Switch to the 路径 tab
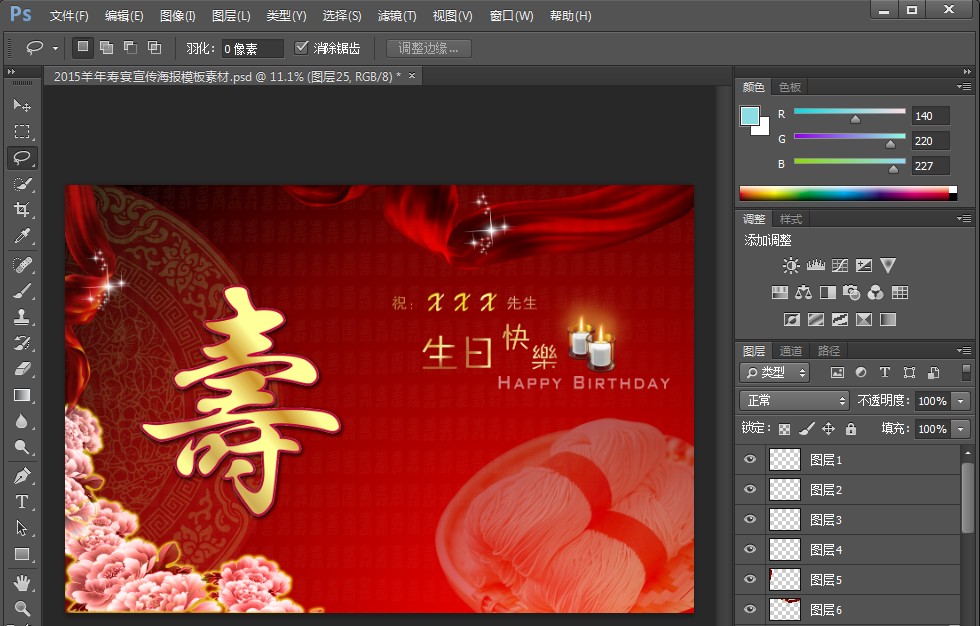The height and width of the screenshot is (626, 980). (829, 351)
